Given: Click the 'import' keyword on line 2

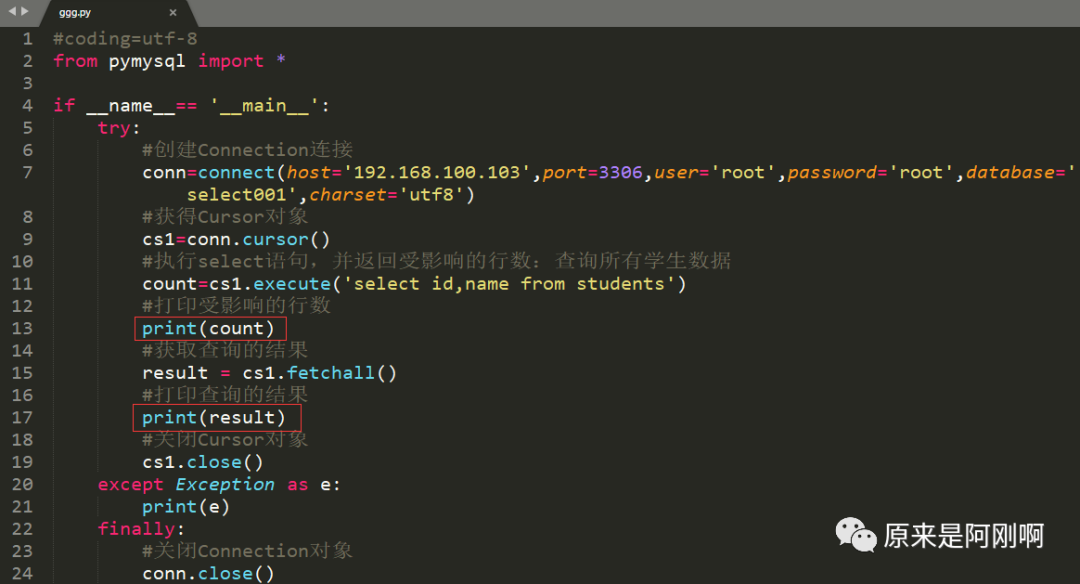Looking at the screenshot, I should click(x=231, y=61).
